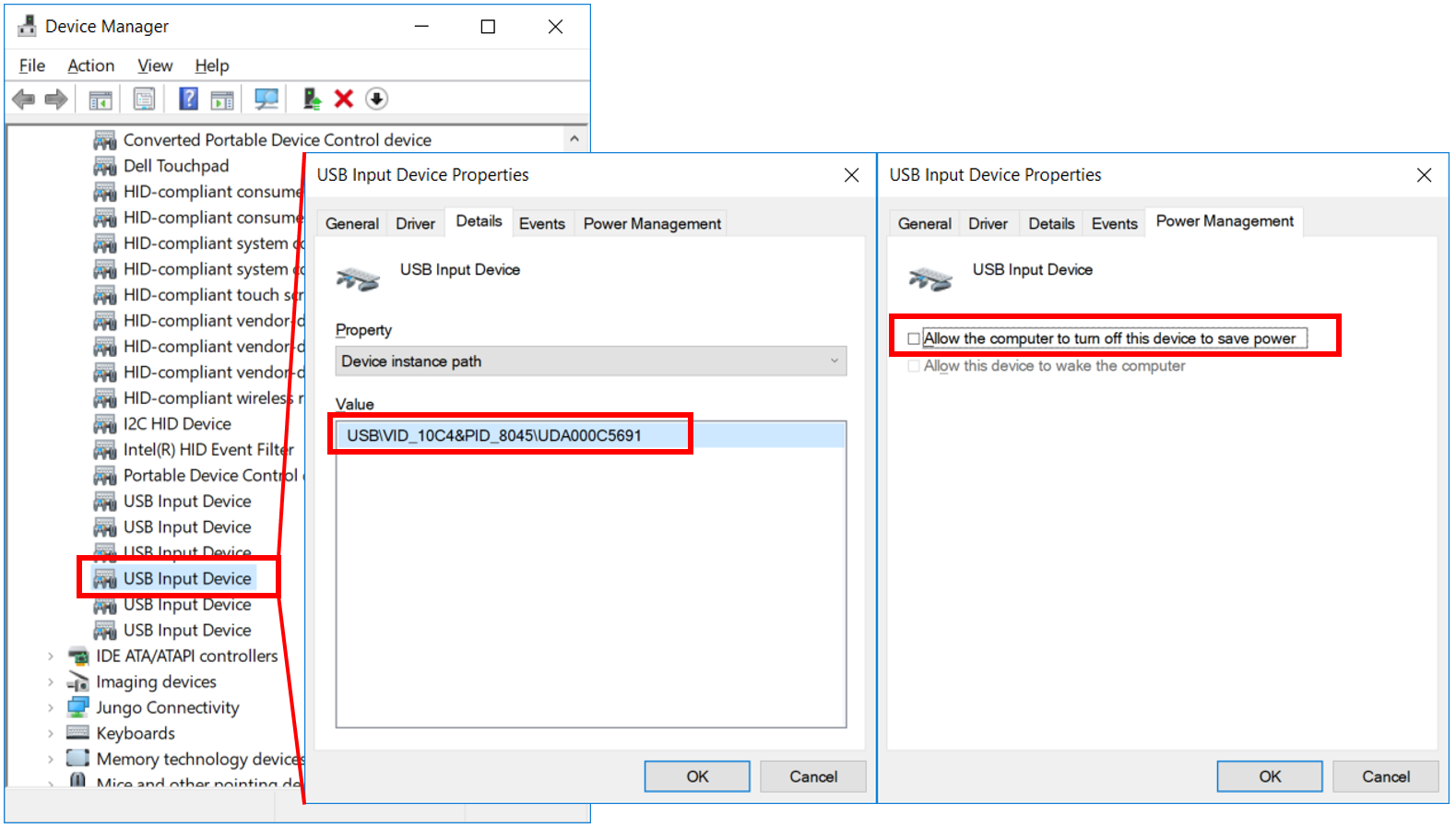The image size is (1456, 828).
Task: Click the IDE ATA/ATAPI controllers icon
Action: [x=77, y=656]
